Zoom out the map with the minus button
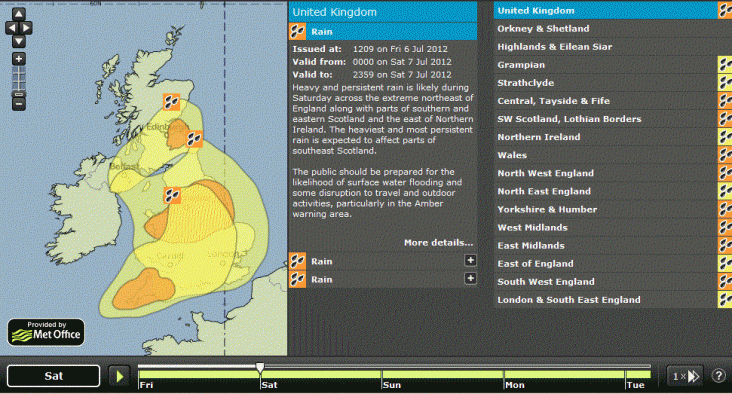The width and height of the screenshot is (732, 394). [x=19, y=103]
